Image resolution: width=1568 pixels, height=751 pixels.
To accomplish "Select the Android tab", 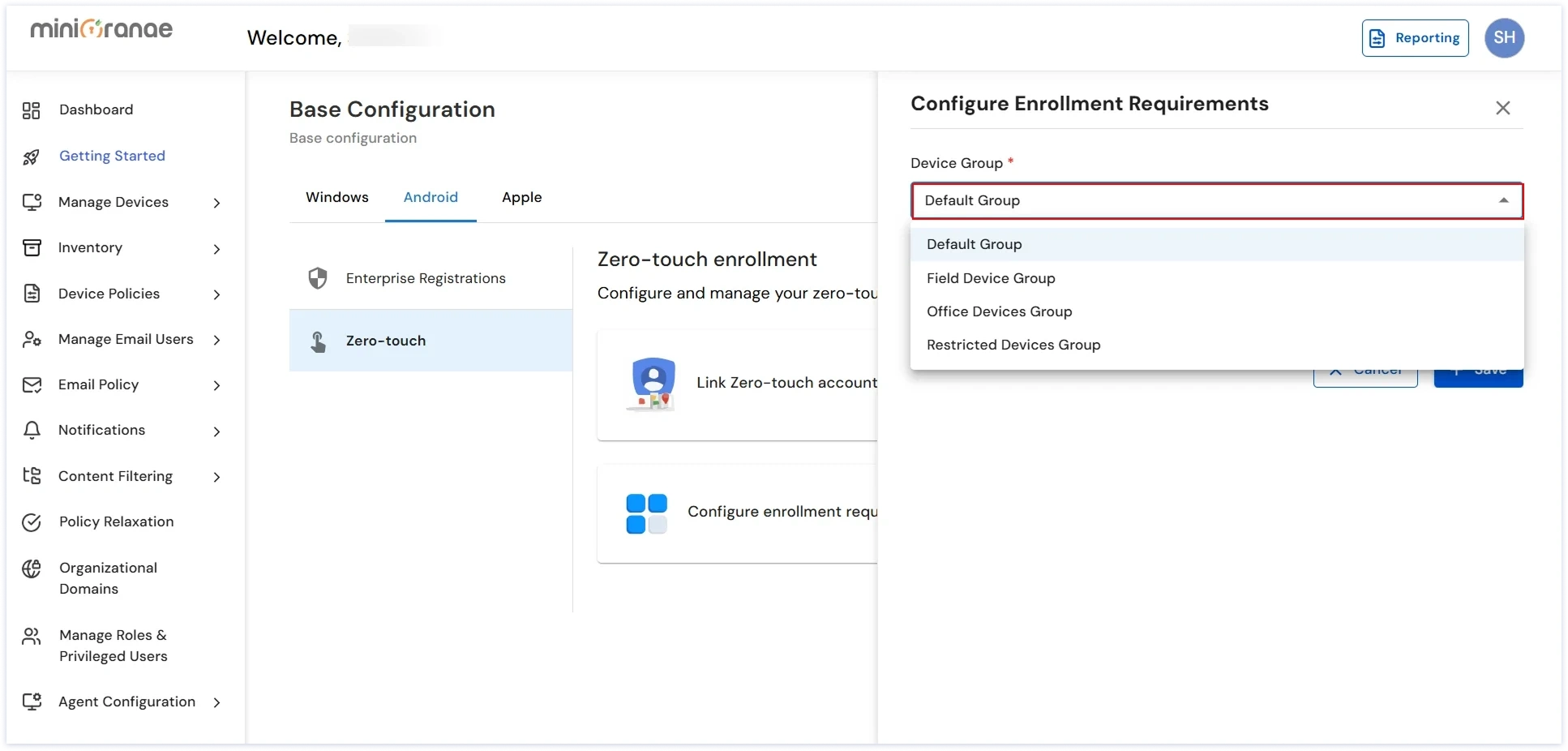I will [431, 197].
